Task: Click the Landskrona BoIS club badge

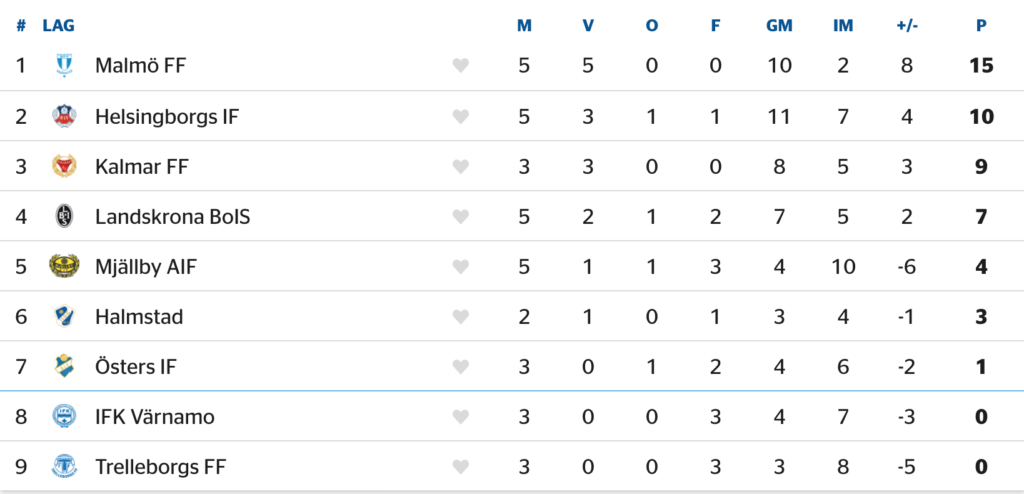Action: point(64,216)
